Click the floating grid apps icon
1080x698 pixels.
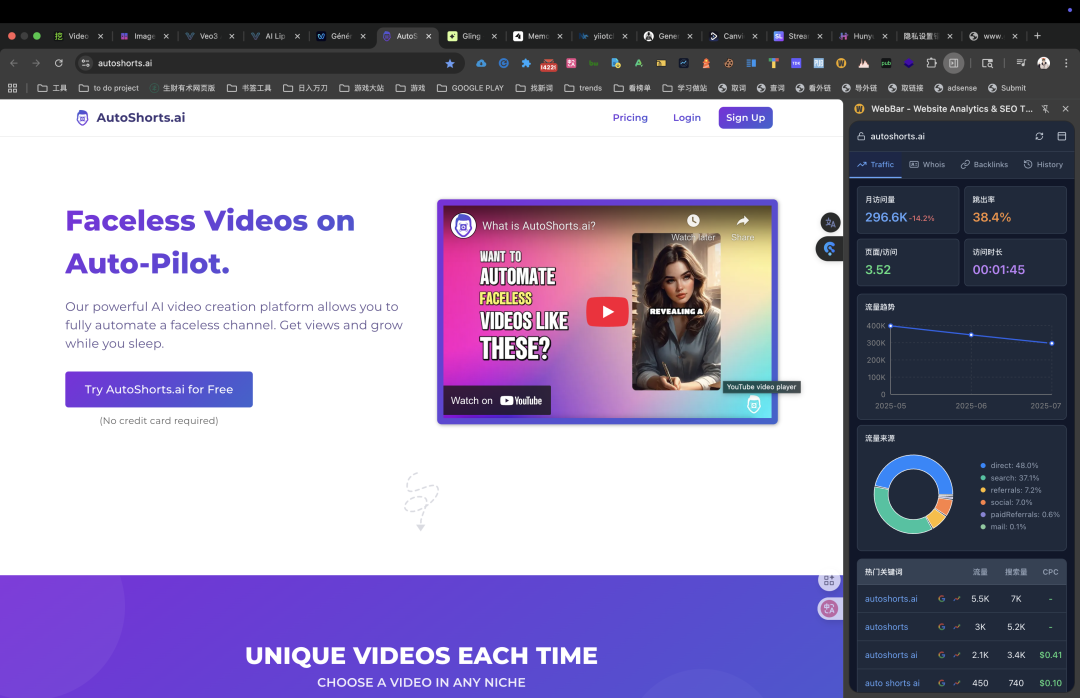[829, 581]
